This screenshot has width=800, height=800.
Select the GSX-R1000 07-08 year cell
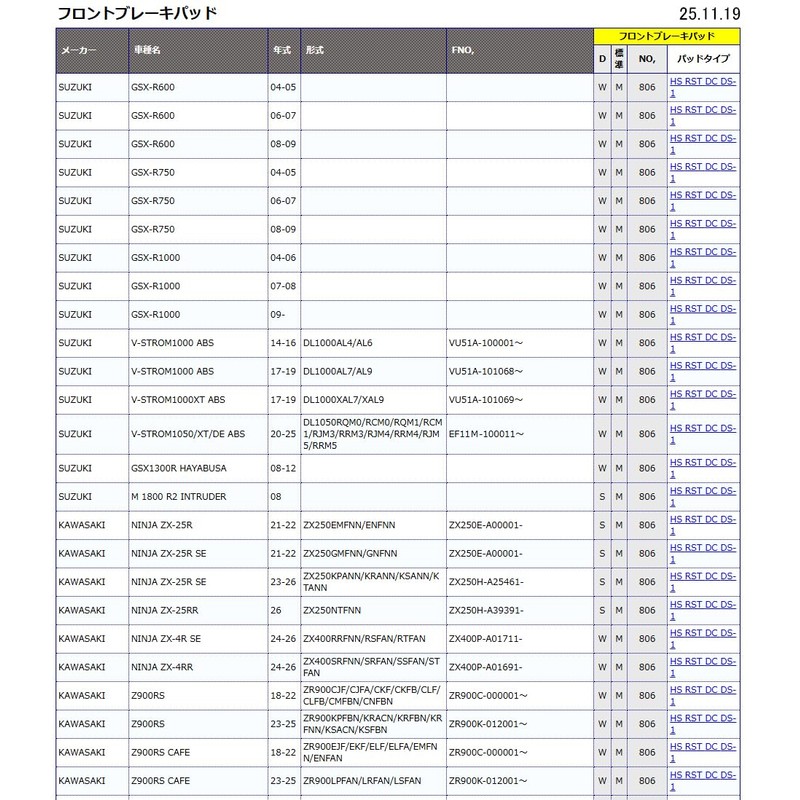coord(284,286)
